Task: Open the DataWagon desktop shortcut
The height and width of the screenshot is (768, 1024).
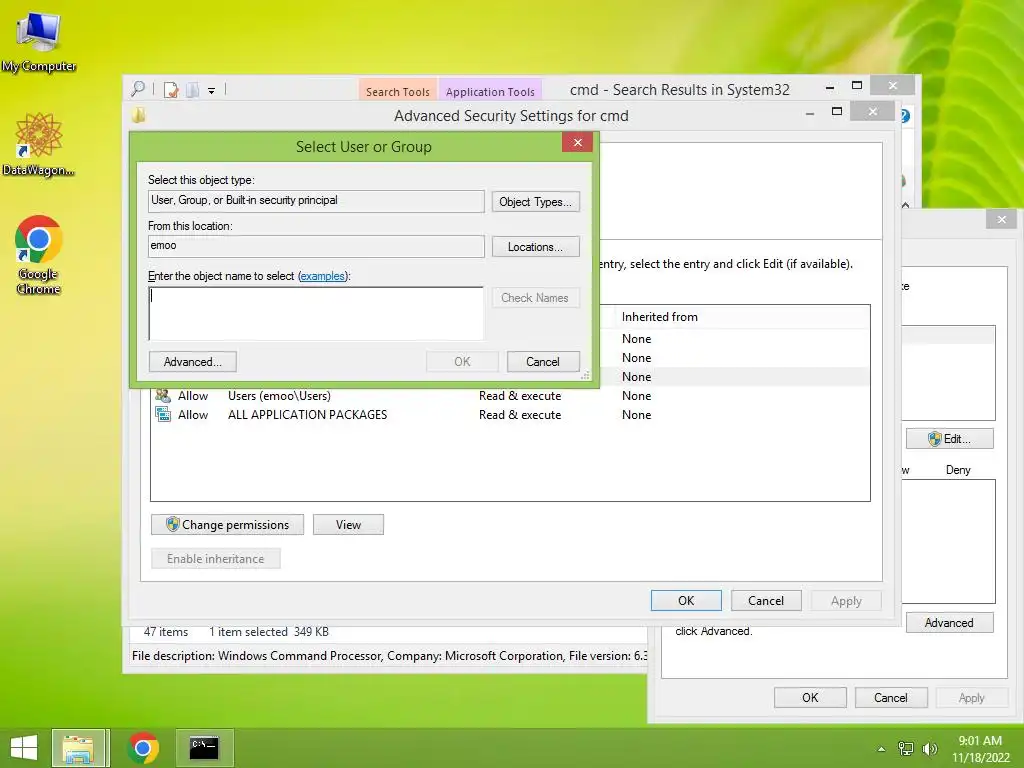Action: click(x=39, y=145)
